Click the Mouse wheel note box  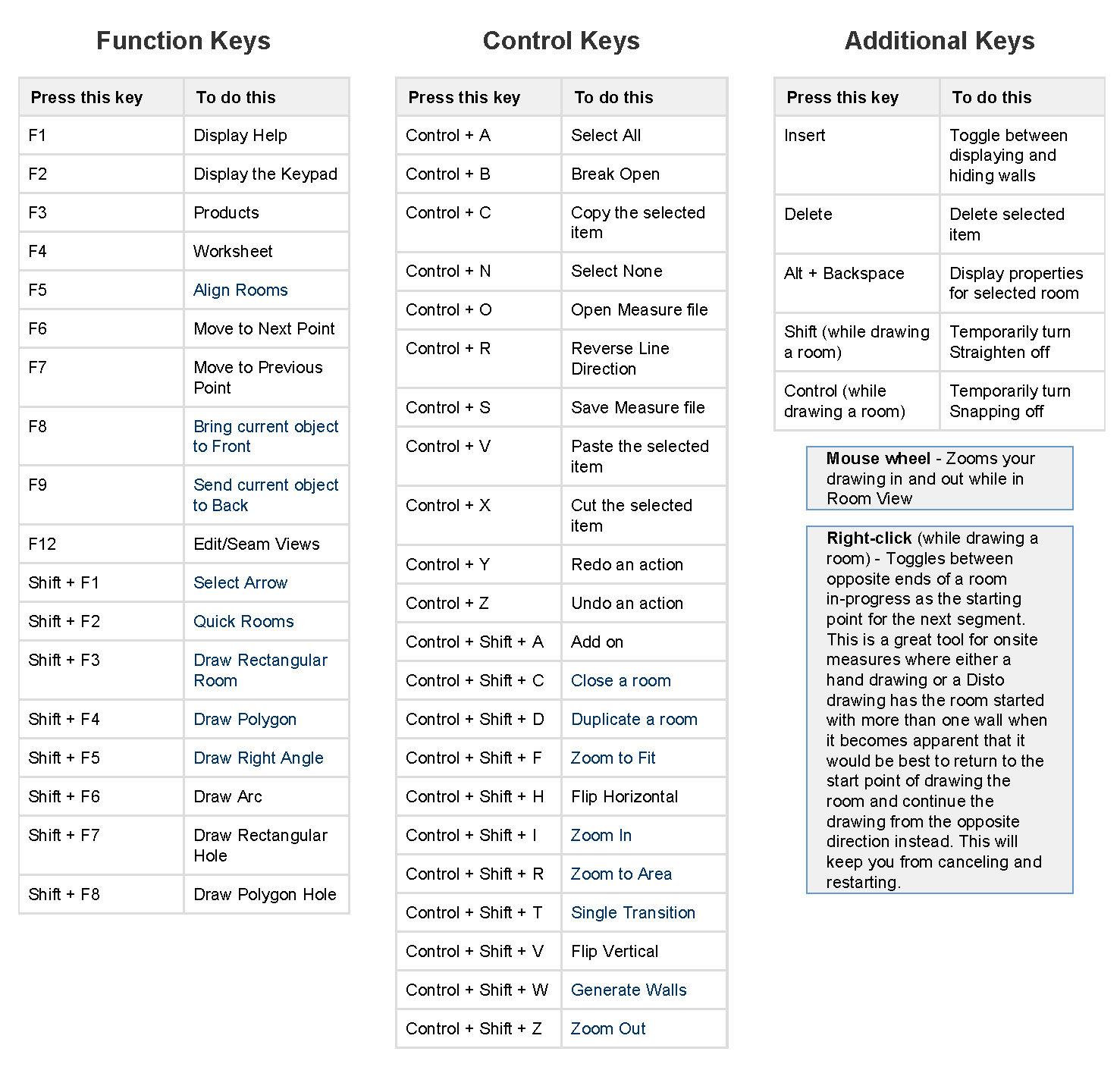(940, 479)
